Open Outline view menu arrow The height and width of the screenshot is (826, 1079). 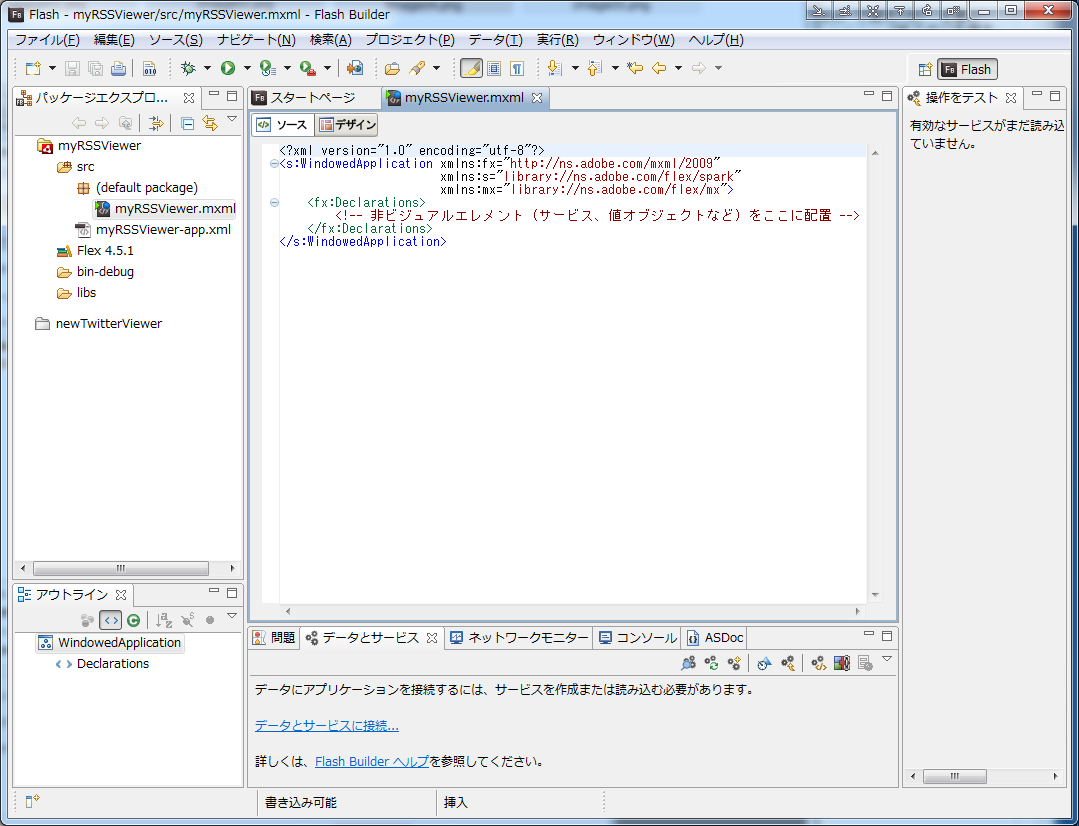pyautogui.click(x=232, y=617)
